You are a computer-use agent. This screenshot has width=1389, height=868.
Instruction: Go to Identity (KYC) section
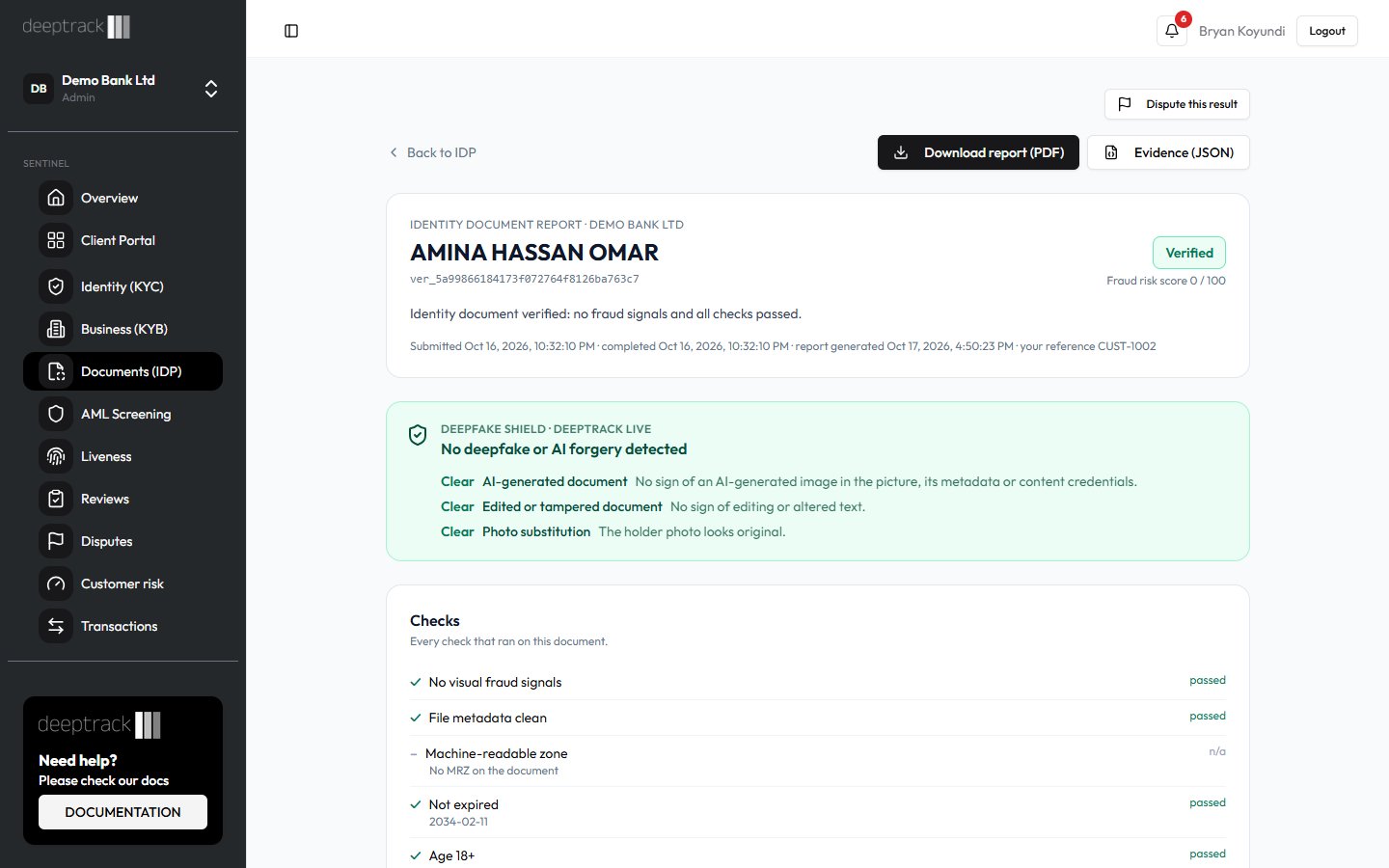point(123,286)
